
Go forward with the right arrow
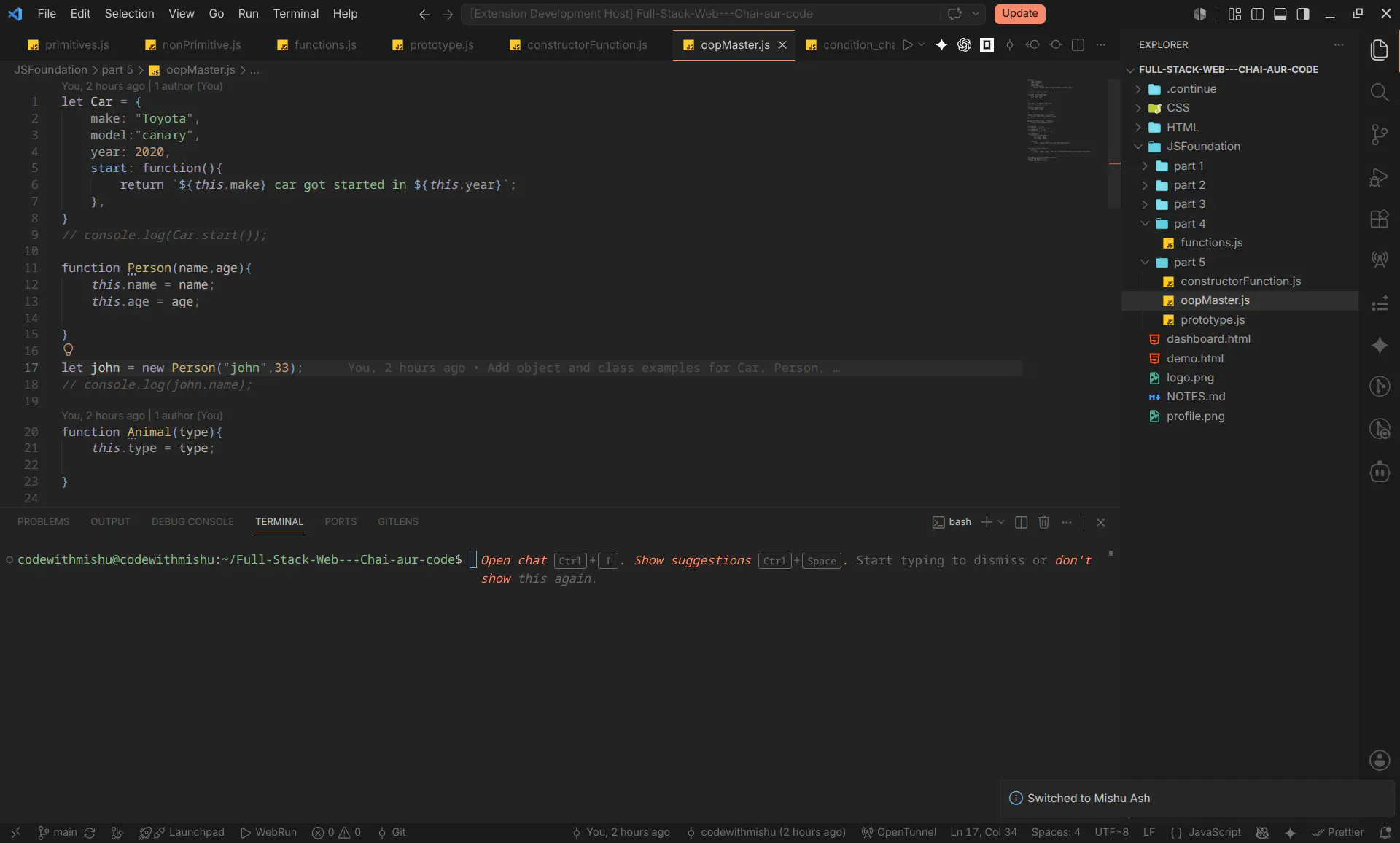[x=448, y=14]
